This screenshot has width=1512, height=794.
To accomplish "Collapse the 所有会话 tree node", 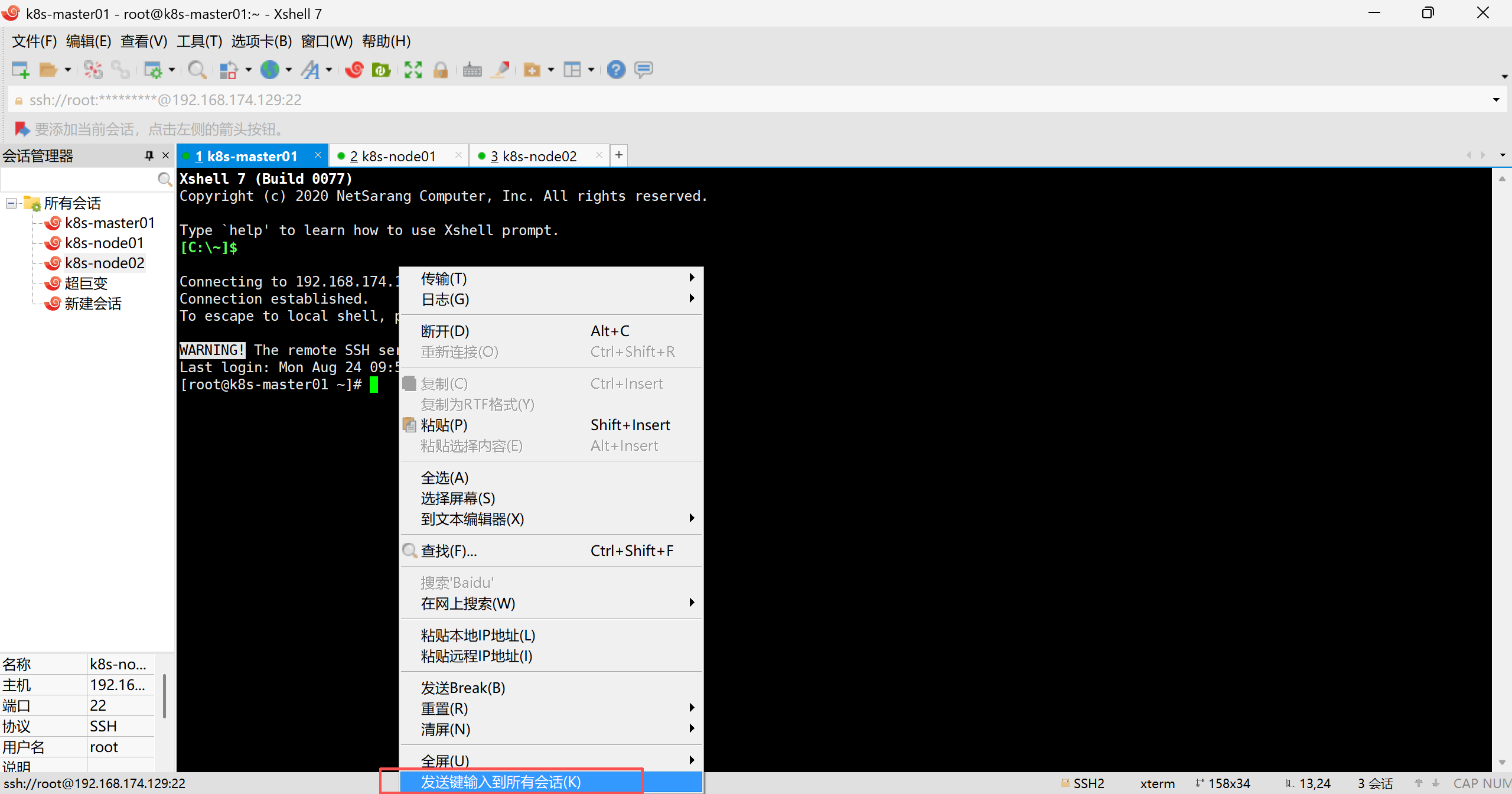I will pos(11,203).
